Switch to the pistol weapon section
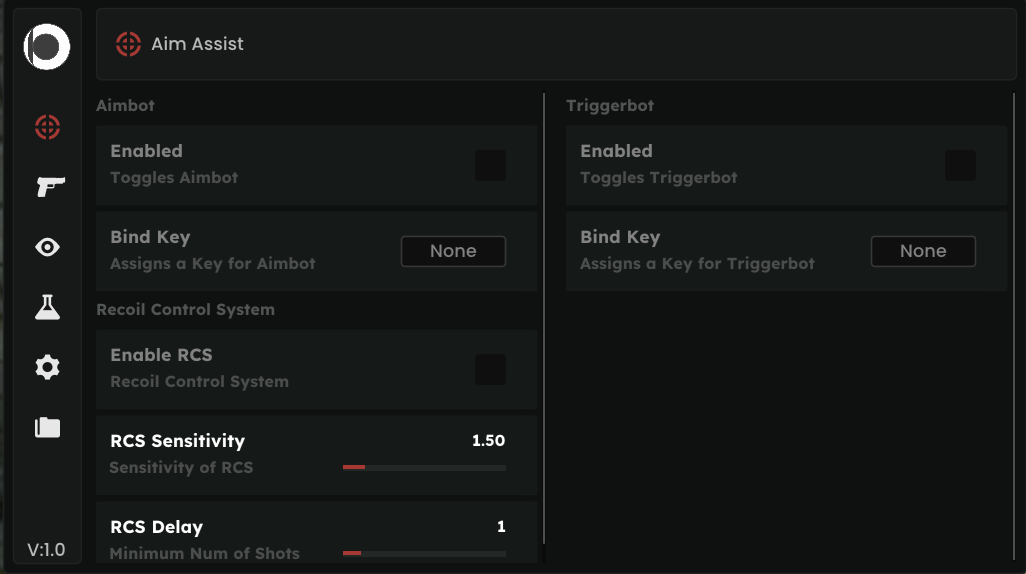1026x574 pixels. (x=49, y=187)
